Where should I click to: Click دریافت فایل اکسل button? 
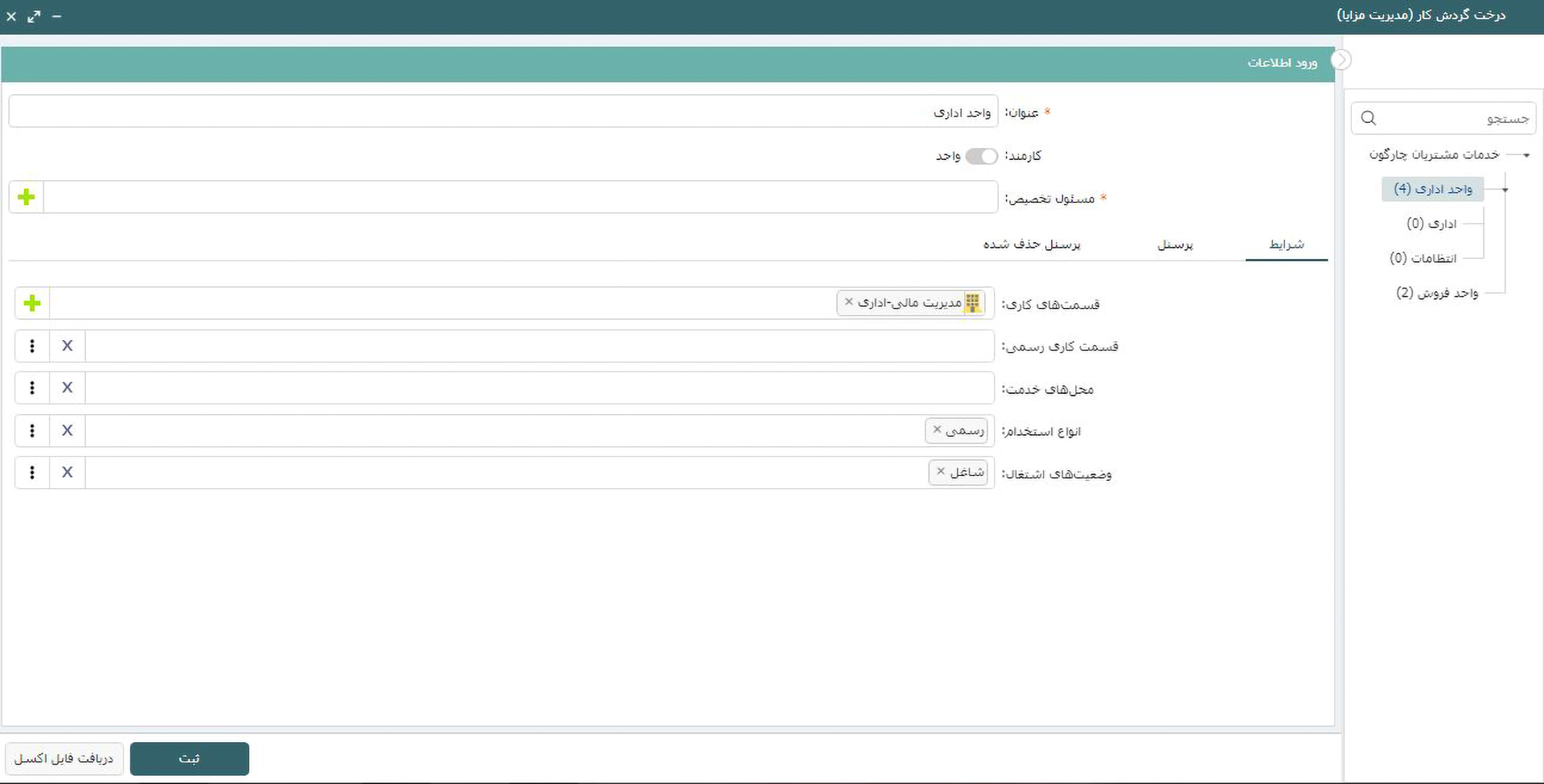tap(64, 758)
